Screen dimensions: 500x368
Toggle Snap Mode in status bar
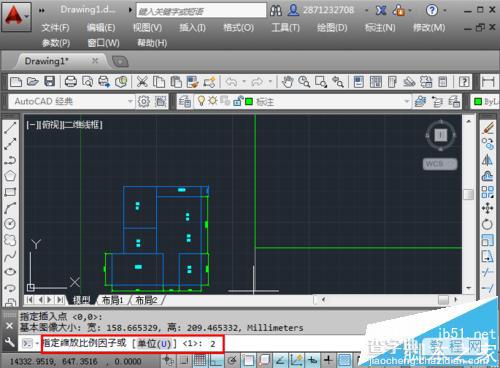(184, 360)
